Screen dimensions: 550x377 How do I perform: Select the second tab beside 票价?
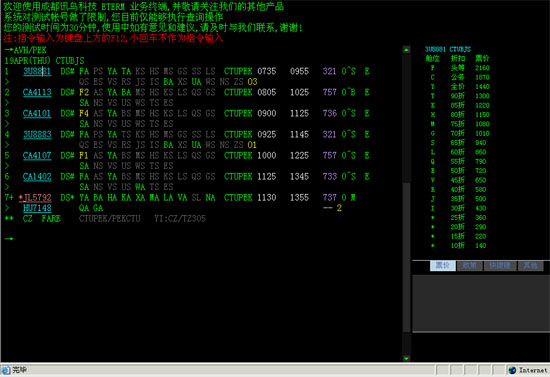[x=470, y=265]
